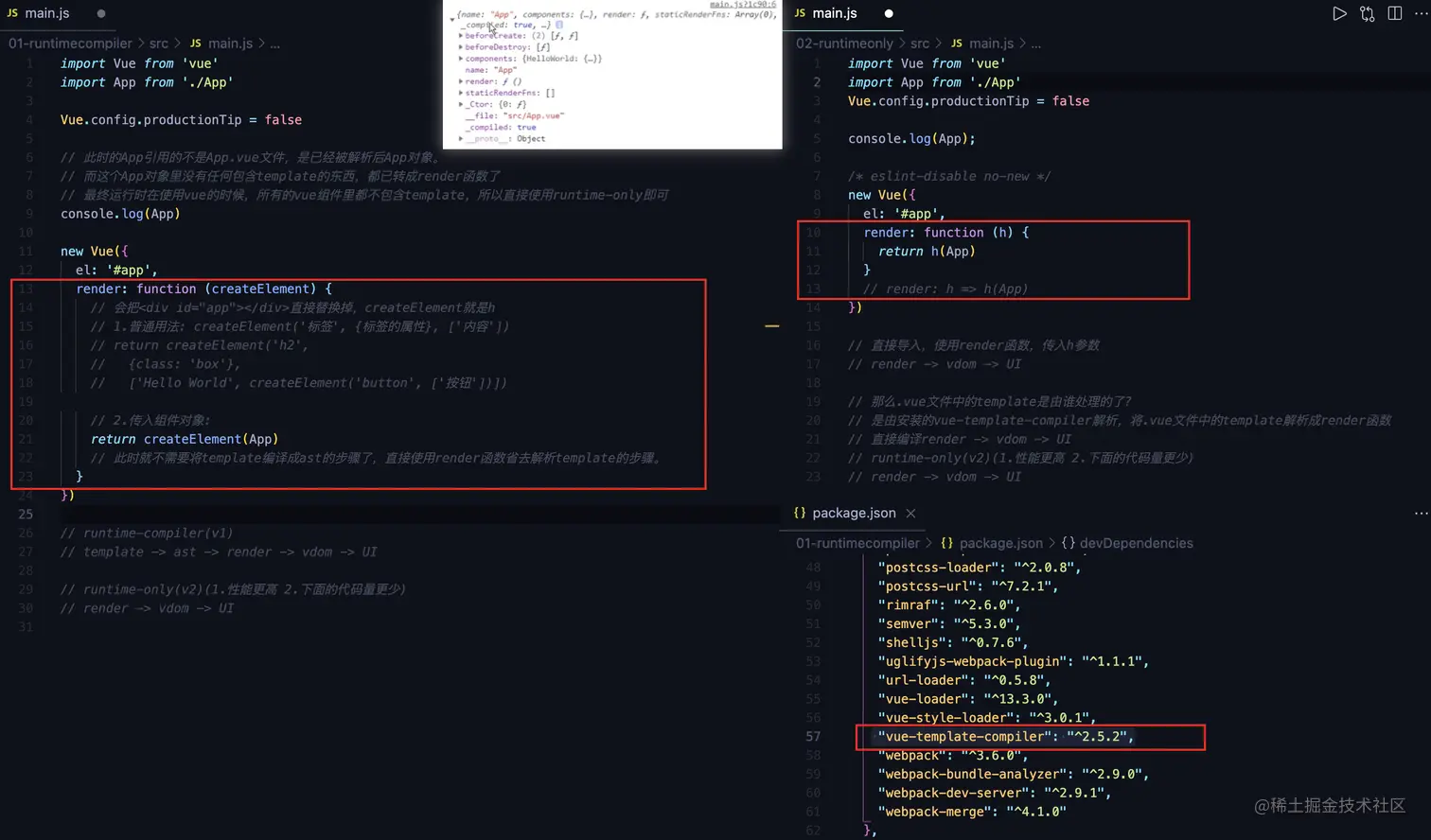Click "url-loader": "^0.5.8" line
1431x840 pixels.
[x=964, y=680]
